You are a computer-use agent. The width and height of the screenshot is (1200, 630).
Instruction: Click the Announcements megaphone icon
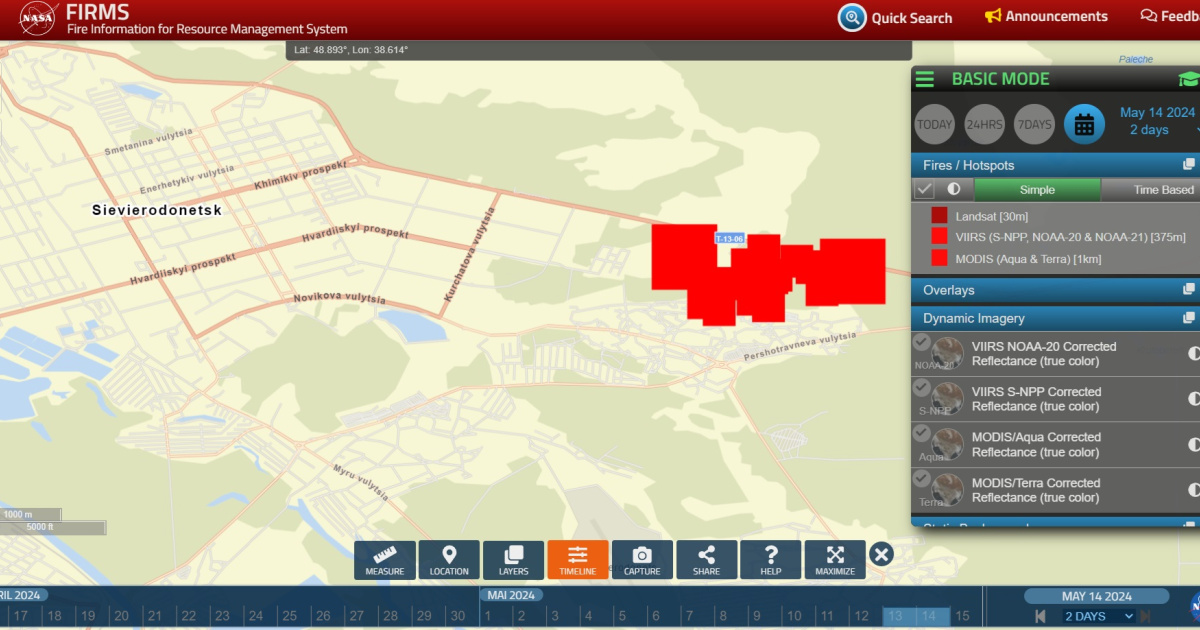coord(993,16)
